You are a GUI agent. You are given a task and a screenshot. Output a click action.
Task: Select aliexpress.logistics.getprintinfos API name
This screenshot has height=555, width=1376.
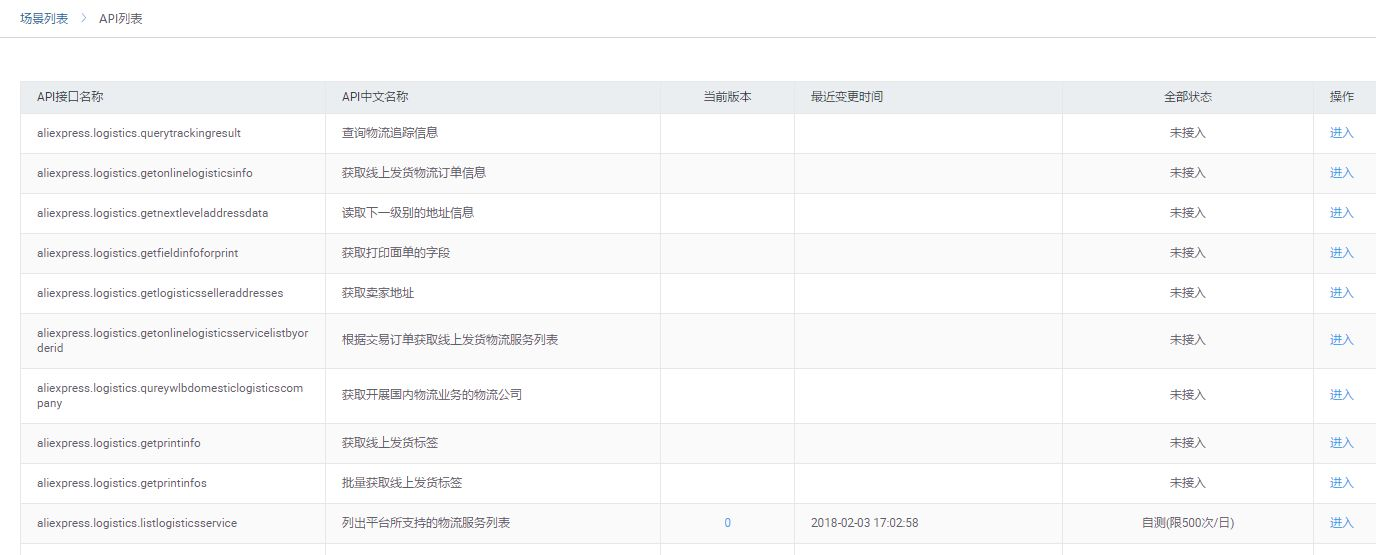click(122, 483)
